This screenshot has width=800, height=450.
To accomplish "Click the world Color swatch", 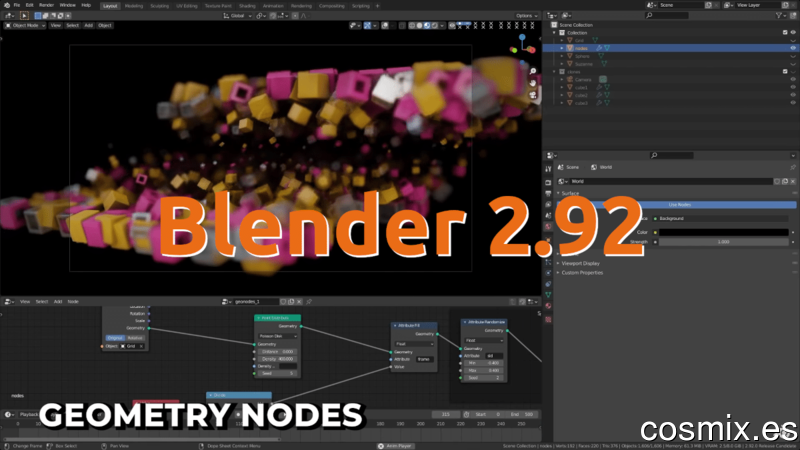I will point(724,232).
